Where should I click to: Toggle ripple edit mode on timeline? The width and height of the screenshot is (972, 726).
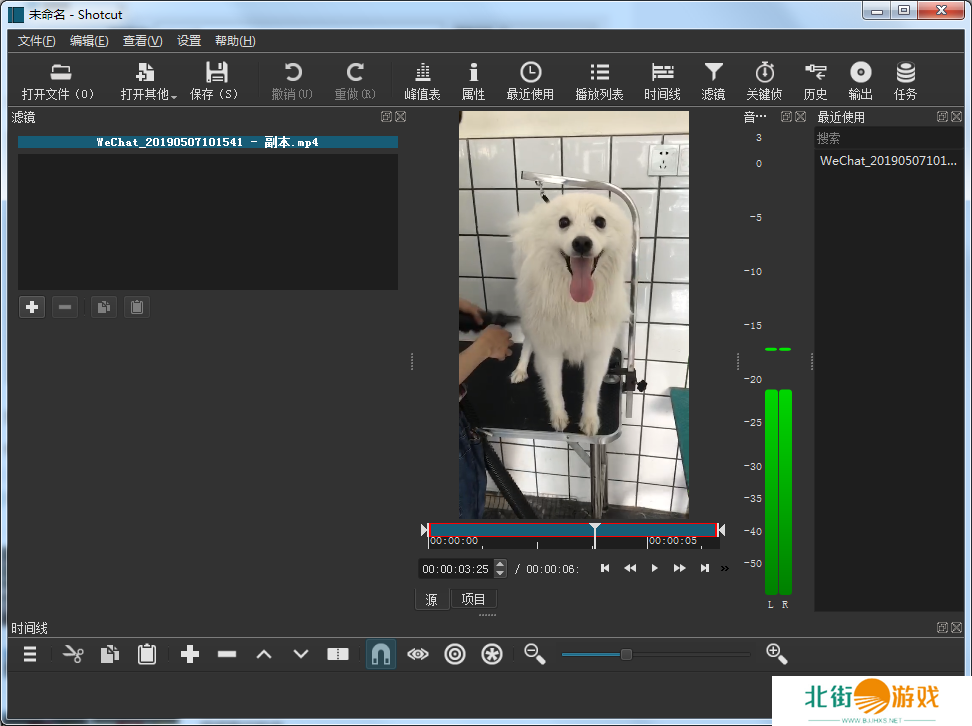click(x=455, y=654)
